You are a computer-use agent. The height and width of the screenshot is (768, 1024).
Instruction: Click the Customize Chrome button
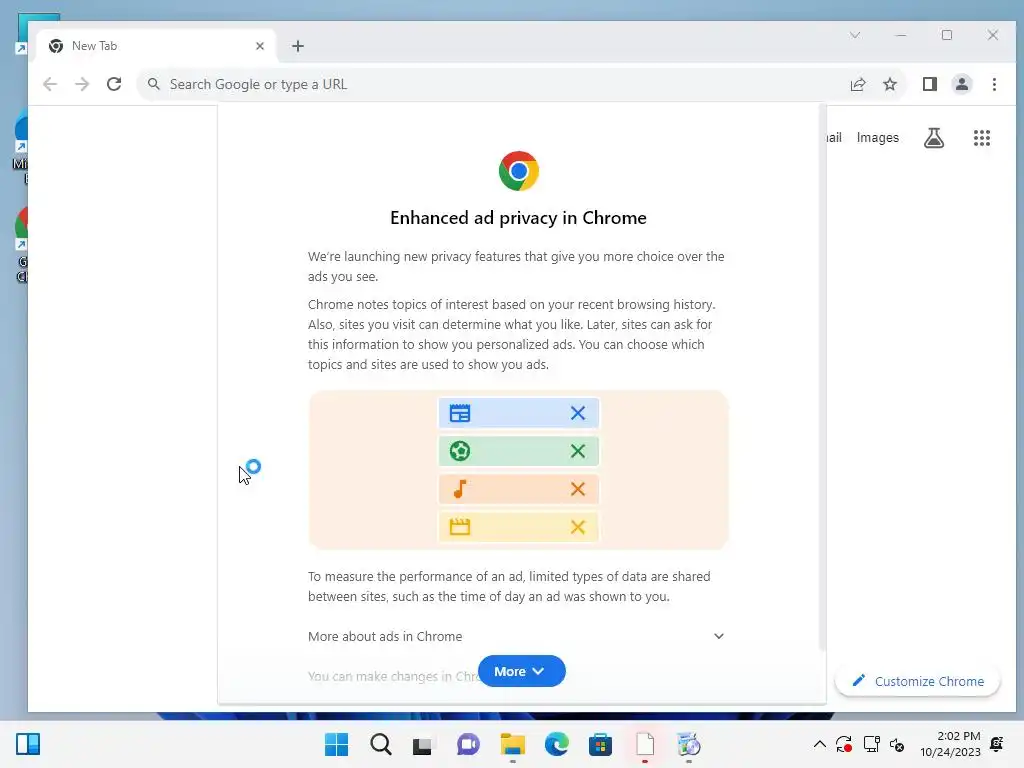click(918, 681)
